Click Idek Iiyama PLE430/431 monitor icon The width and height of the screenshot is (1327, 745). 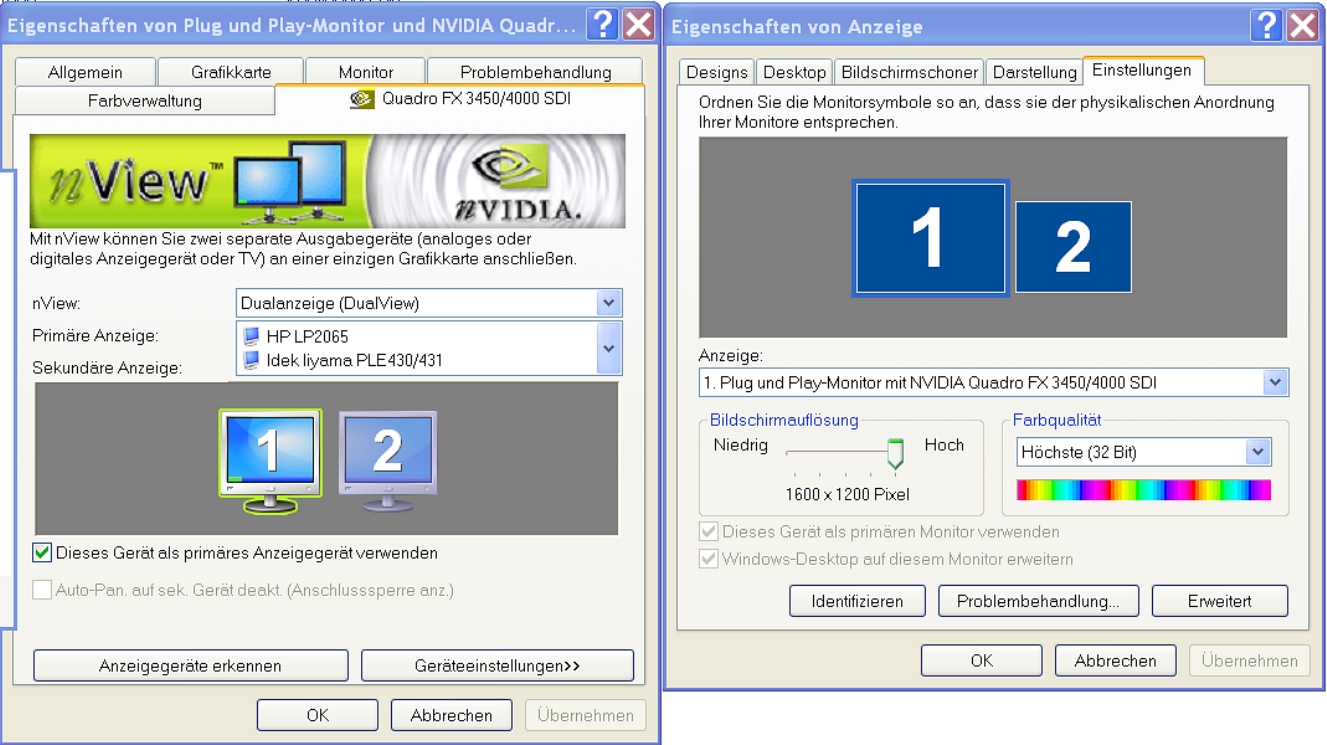251,360
